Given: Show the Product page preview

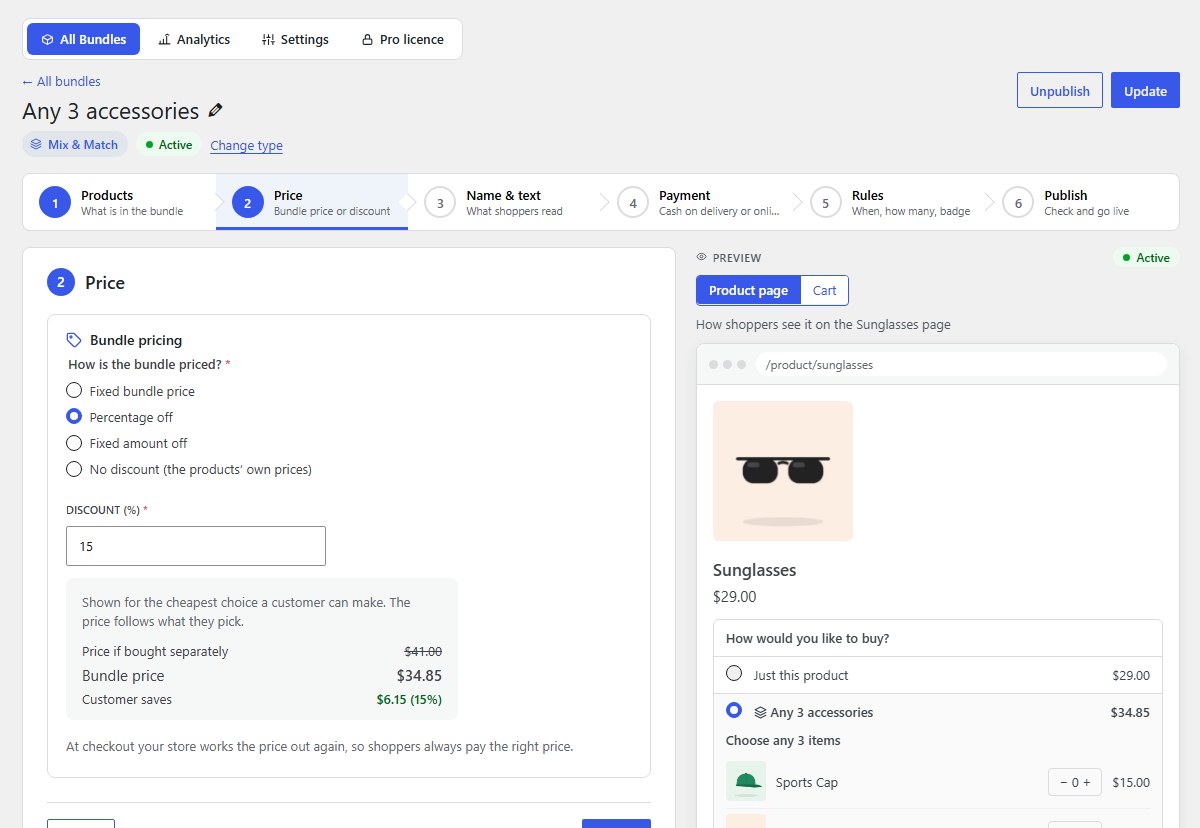Looking at the screenshot, I should click(x=748, y=290).
